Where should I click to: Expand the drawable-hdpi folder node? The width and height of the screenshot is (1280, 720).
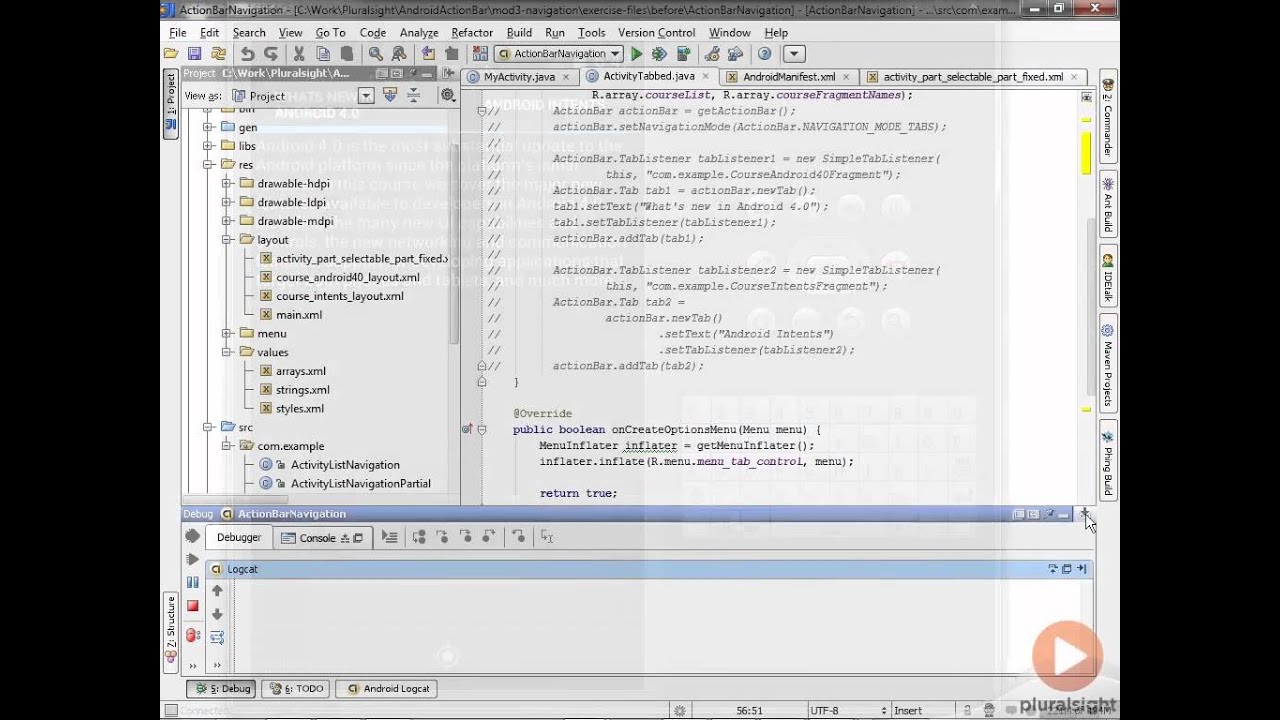point(228,184)
